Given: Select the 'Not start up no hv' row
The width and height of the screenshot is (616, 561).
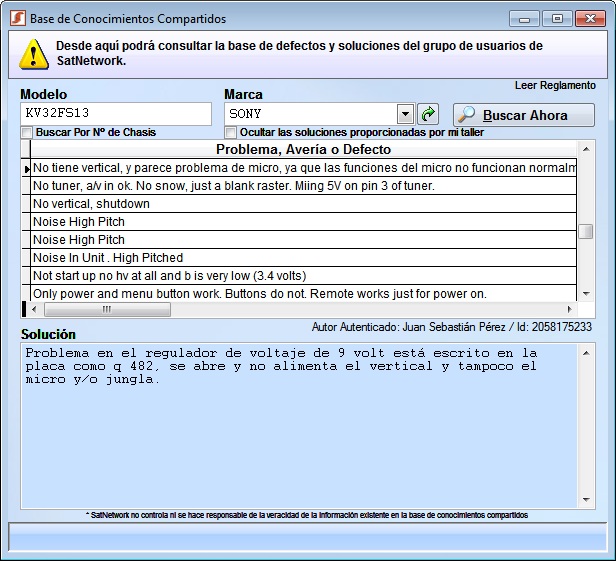Looking at the screenshot, I should pos(300,276).
